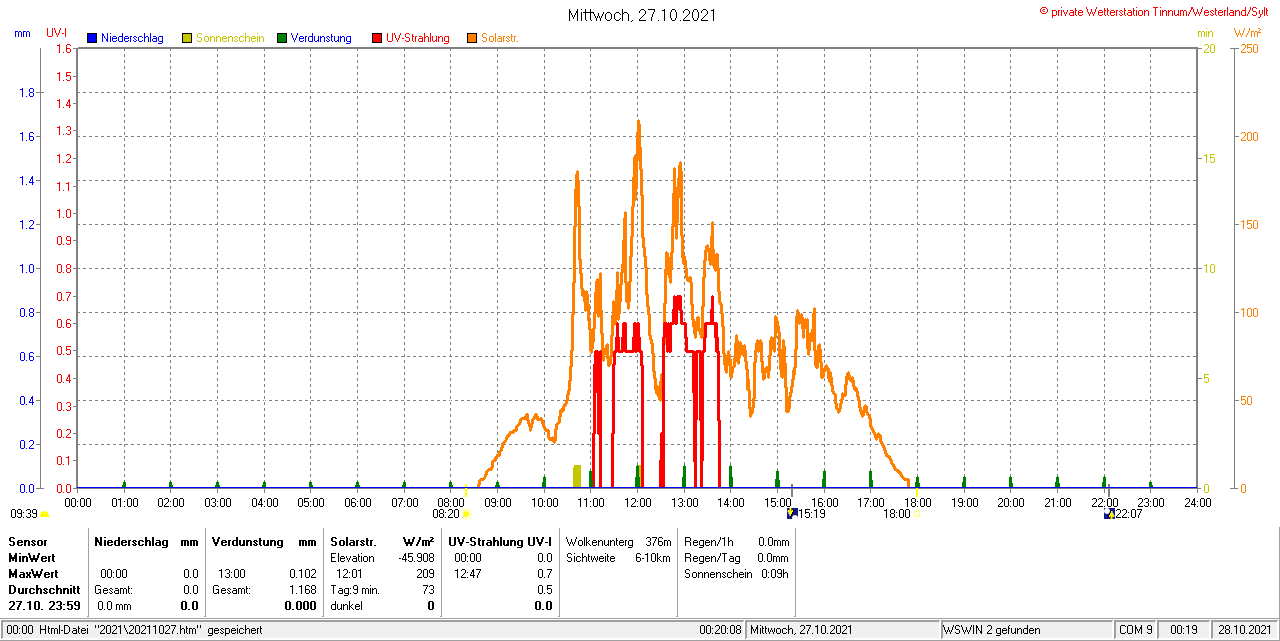Click the 22:07 moon time label
This screenshot has height=641, width=1280.
[x=1128, y=514]
